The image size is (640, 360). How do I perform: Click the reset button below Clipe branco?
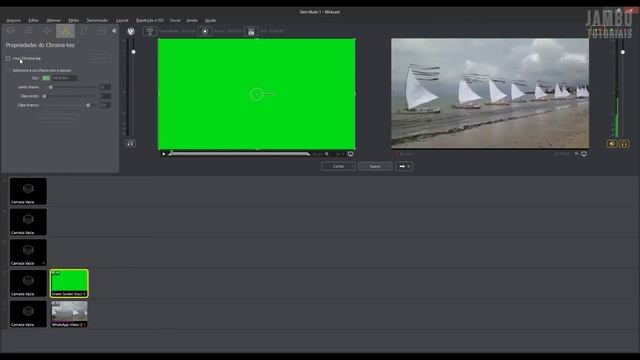pyautogui.click(x=58, y=118)
